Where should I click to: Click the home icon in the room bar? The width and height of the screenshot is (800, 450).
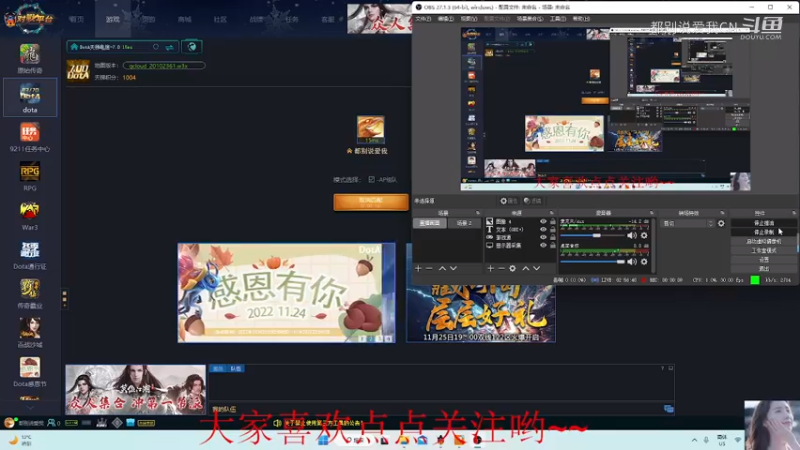point(74,47)
